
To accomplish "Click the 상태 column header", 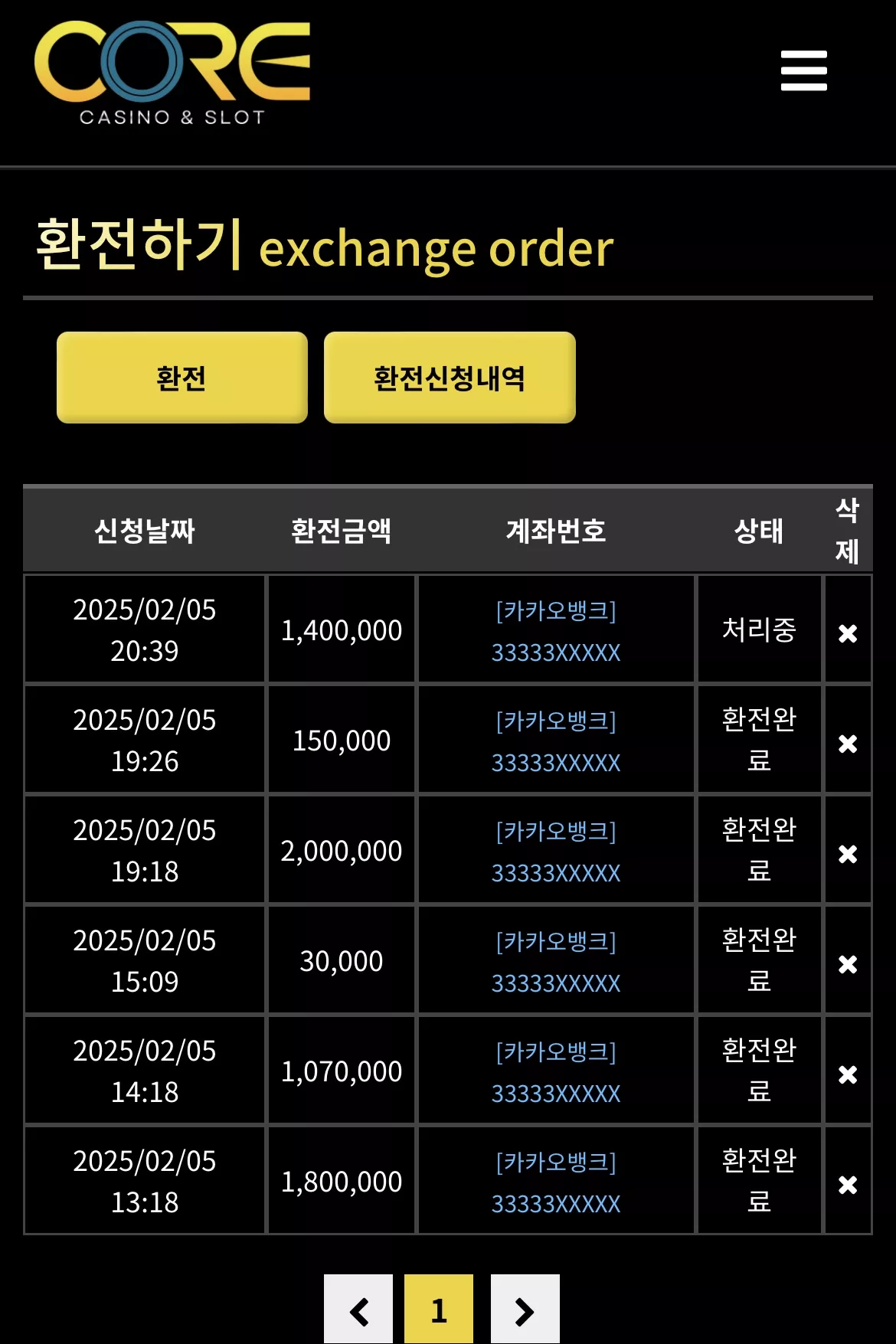I will point(759,530).
